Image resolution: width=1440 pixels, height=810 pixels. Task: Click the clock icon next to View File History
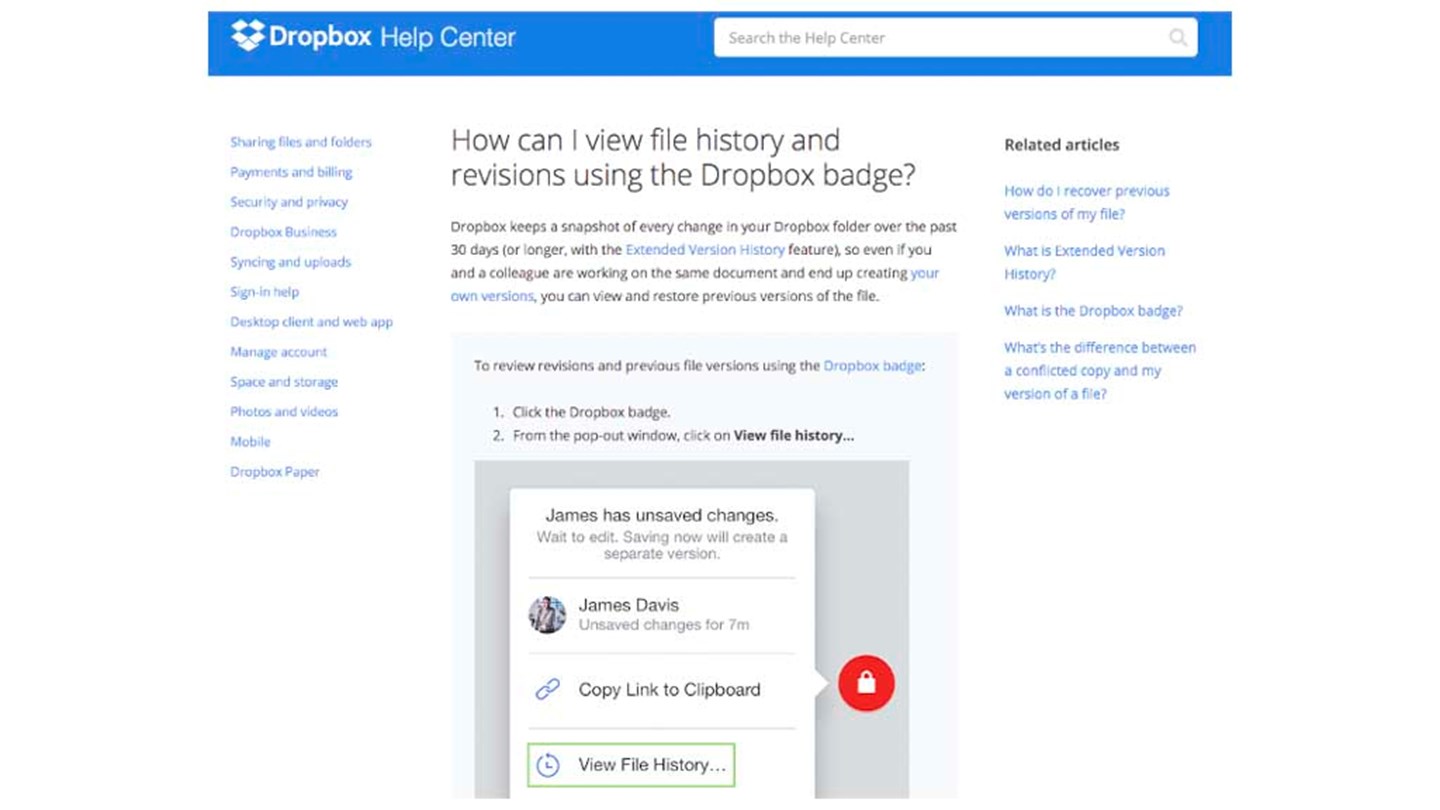tap(546, 764)
